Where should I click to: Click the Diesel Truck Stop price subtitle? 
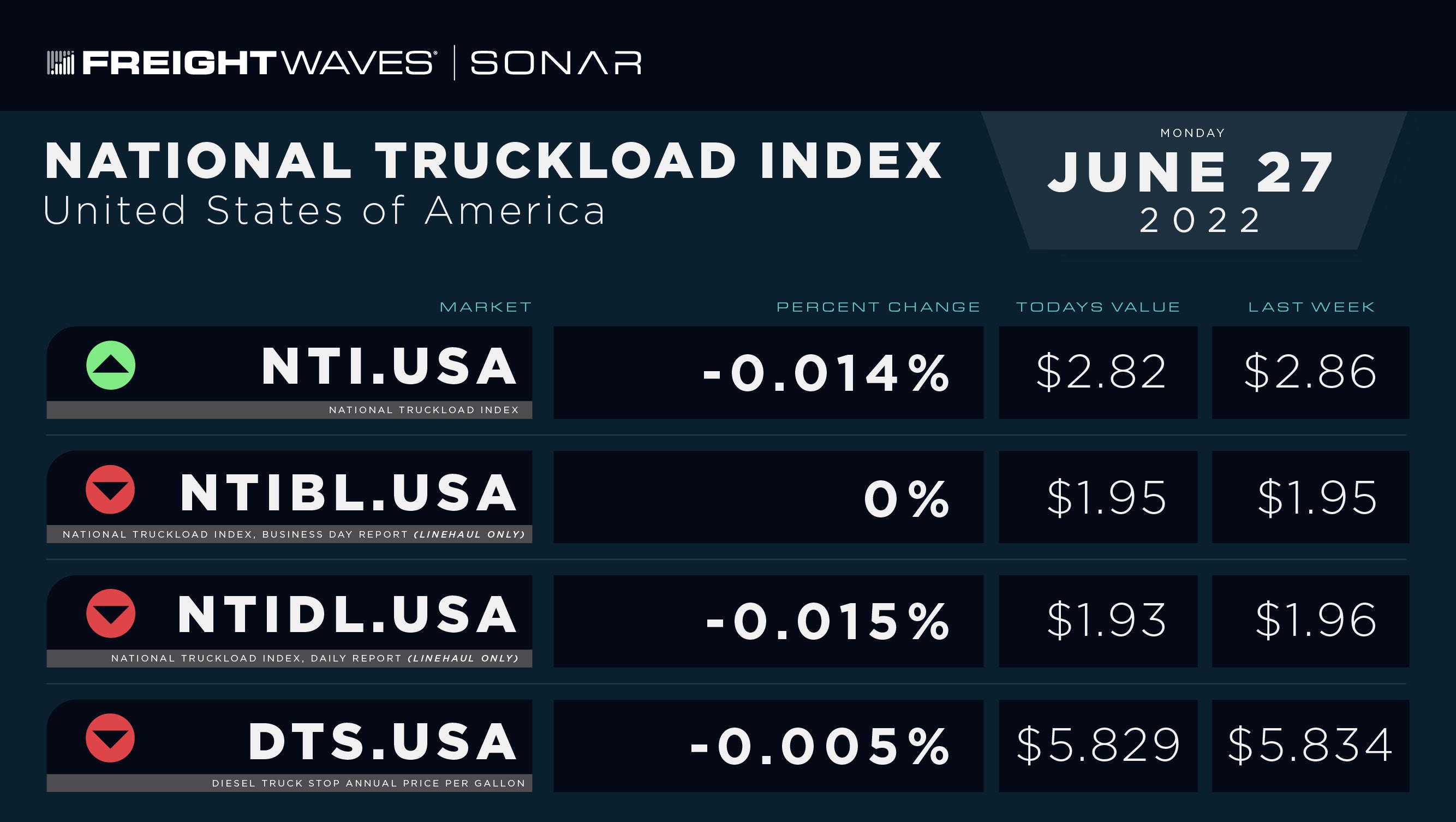[368, 783]
